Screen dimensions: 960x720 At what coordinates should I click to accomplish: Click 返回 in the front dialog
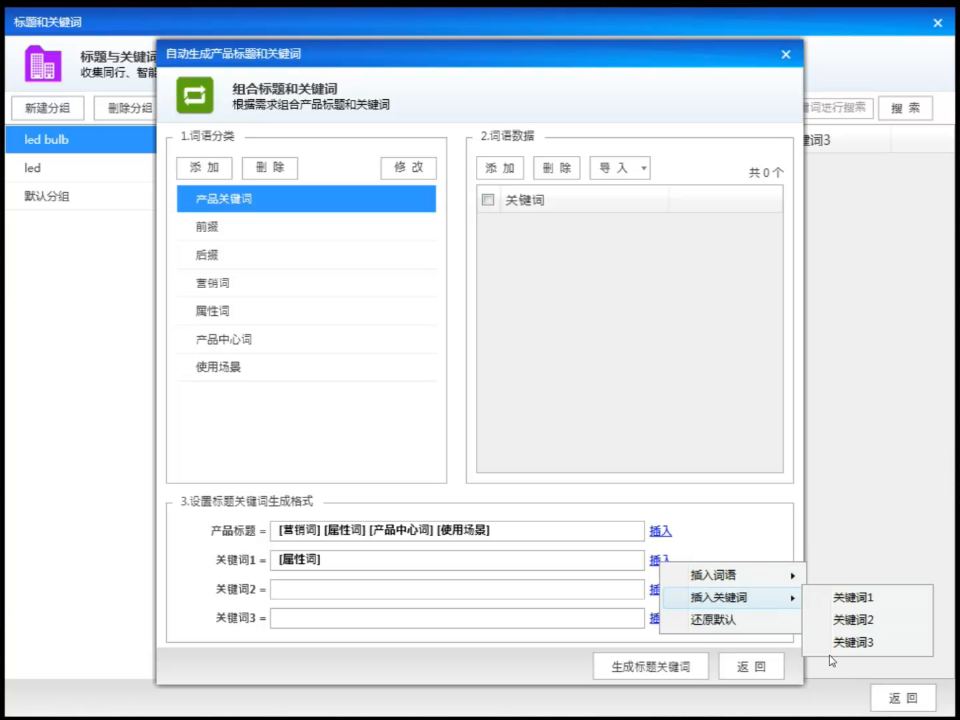click(751, 666)
